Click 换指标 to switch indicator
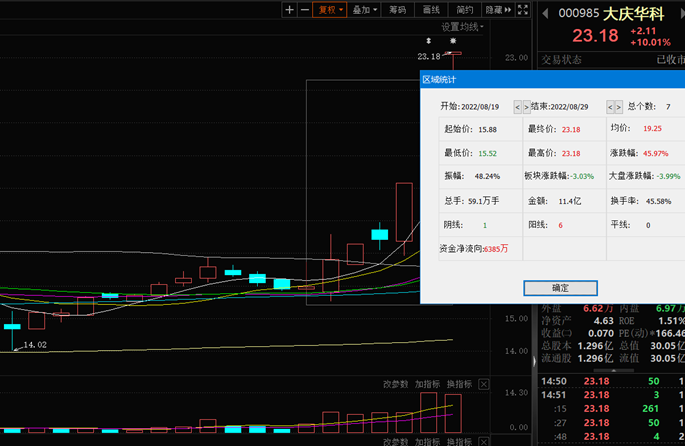Viewport: 685px width, 446px height. pos(459,384)
